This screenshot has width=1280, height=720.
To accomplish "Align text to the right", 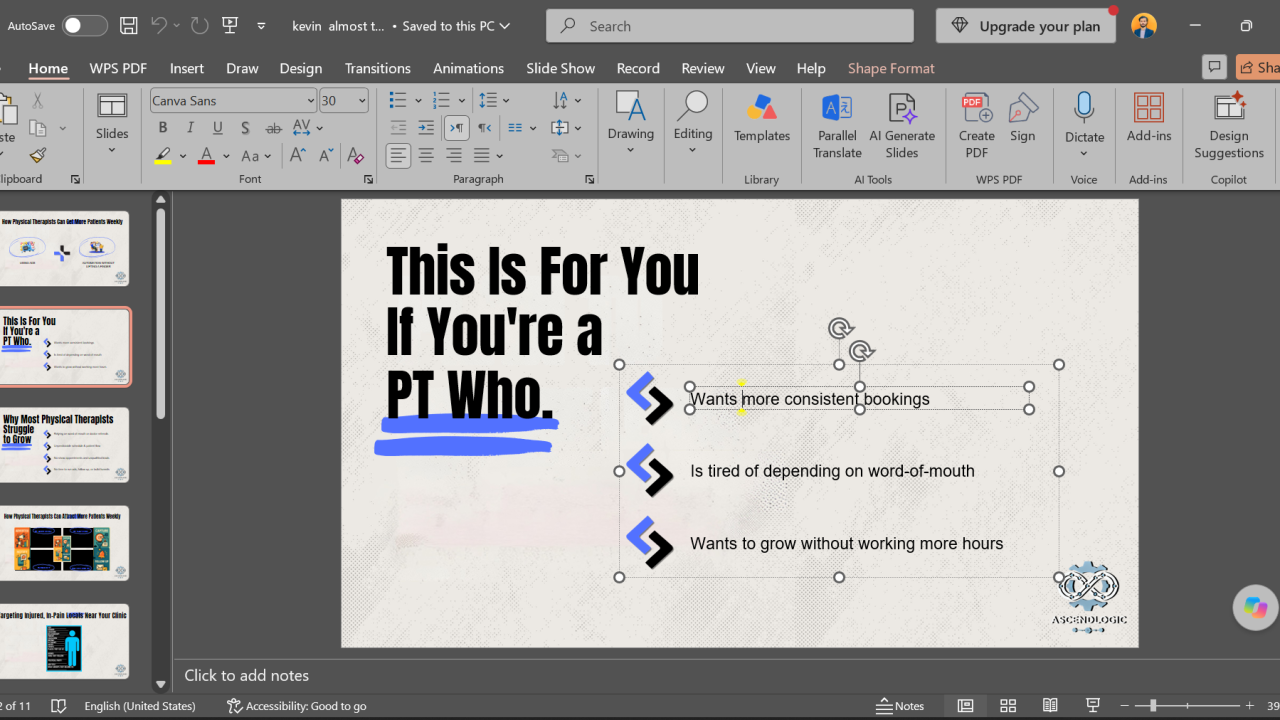I will coord(454,155).
